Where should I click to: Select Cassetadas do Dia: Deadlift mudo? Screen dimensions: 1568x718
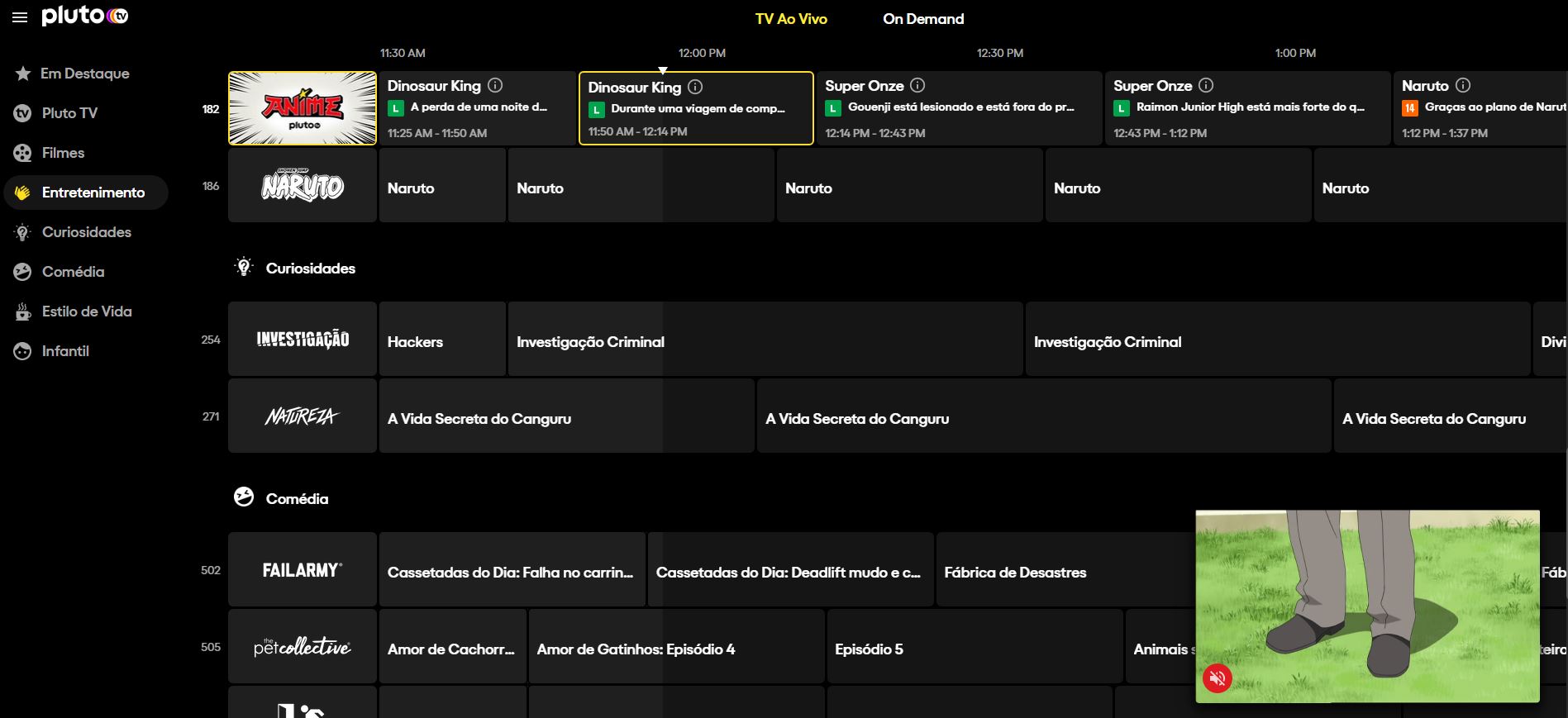point(791,569)
